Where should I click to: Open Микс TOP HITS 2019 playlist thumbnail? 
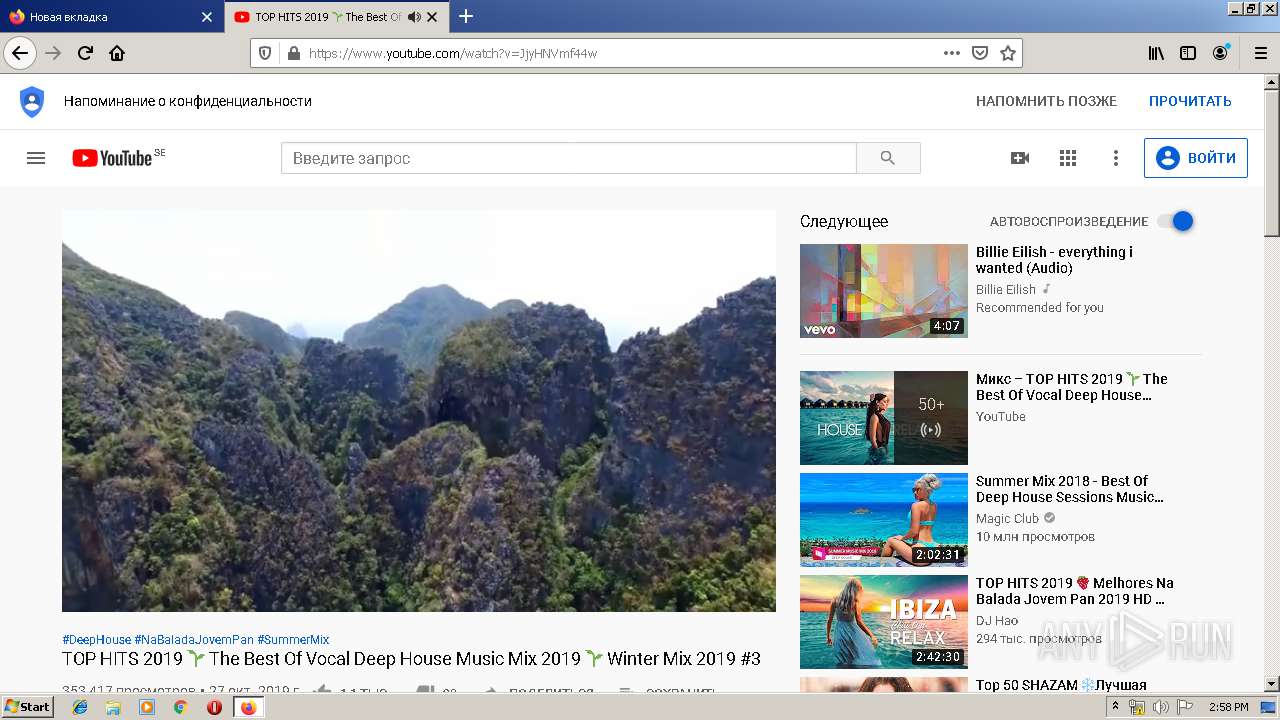coord(884,418)
